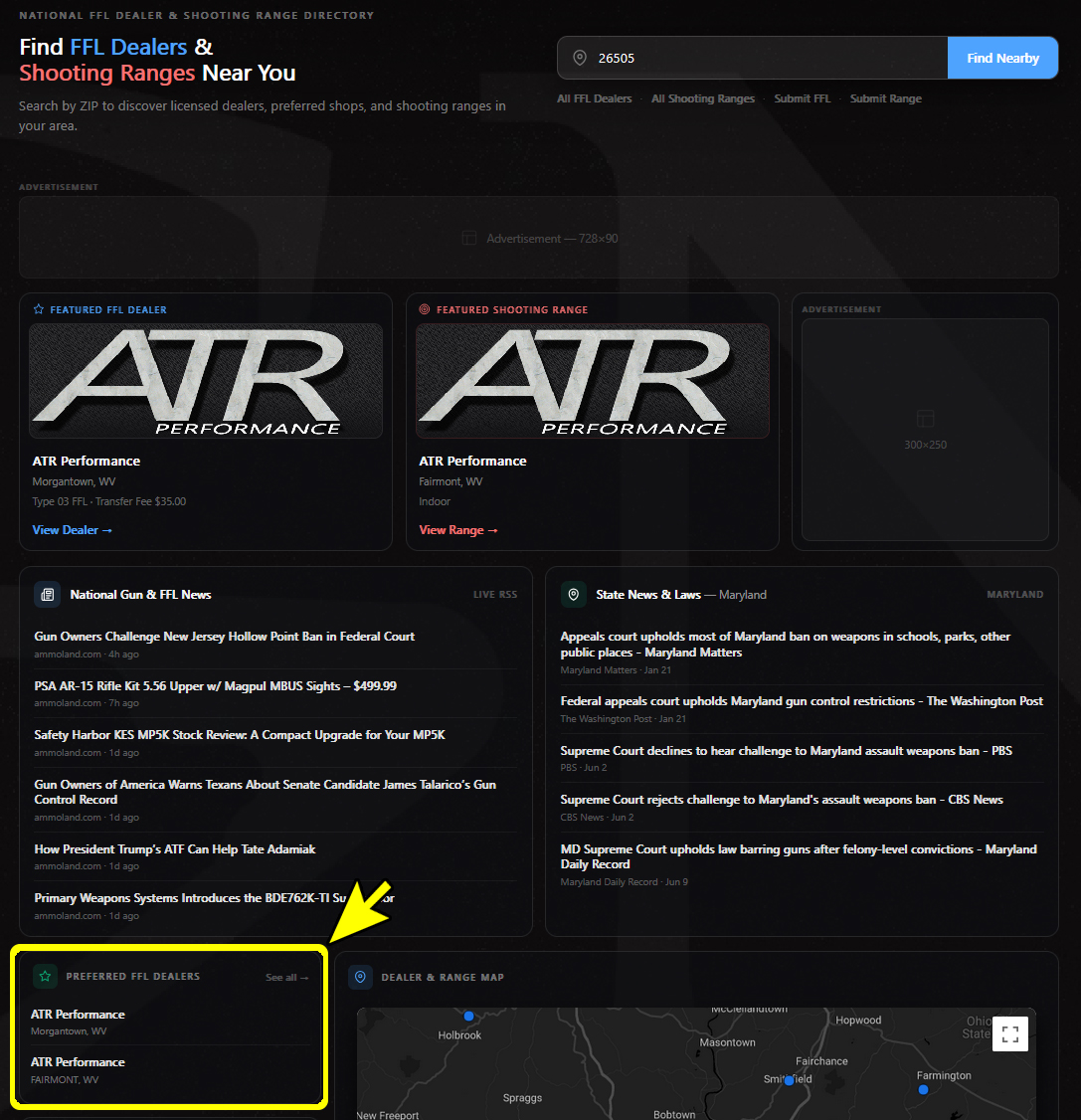Expand Preferred FFL Dealers with See all
Viewport: 1081px width, 1120px height.
click(286, 978)
